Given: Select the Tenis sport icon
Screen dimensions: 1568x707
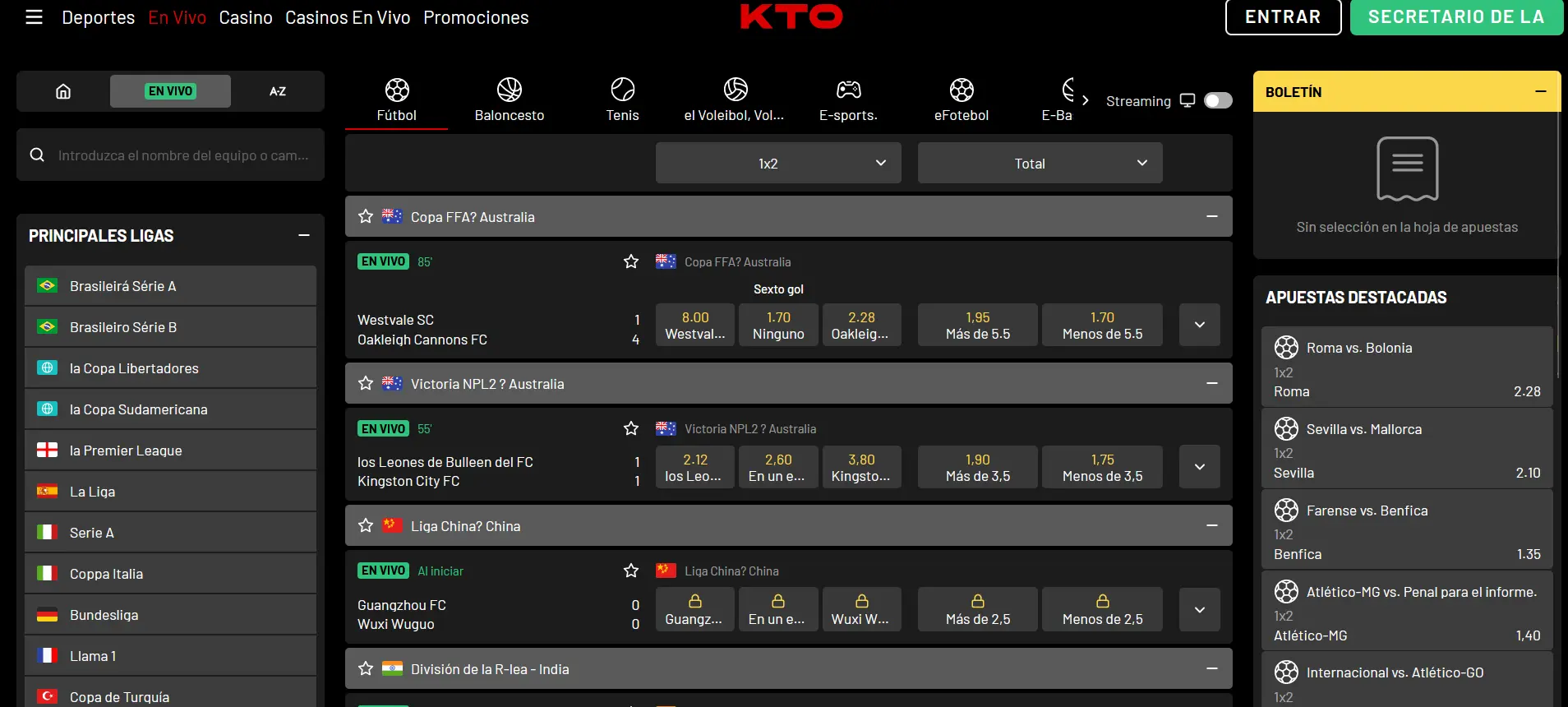Looking at the screenshot, I should pos(623,90).
